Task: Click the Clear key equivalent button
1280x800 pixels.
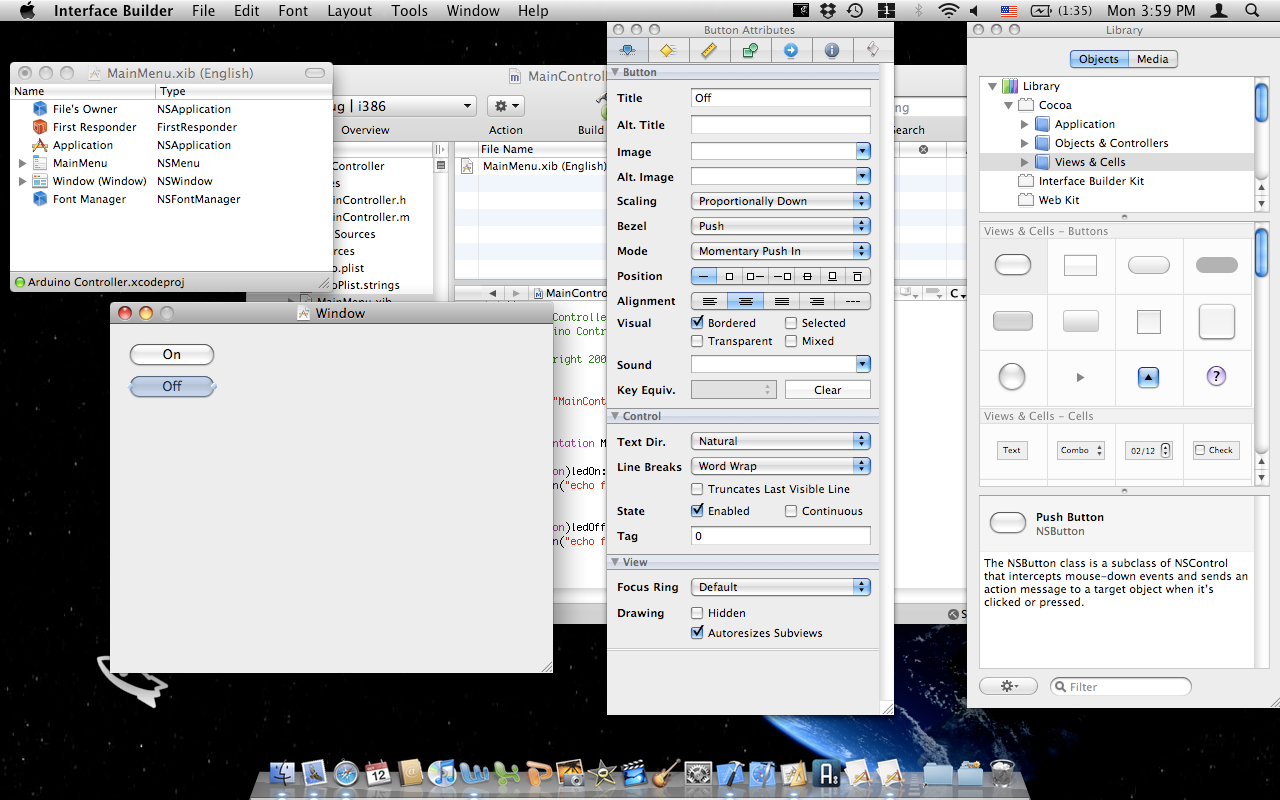Action: 828,390
